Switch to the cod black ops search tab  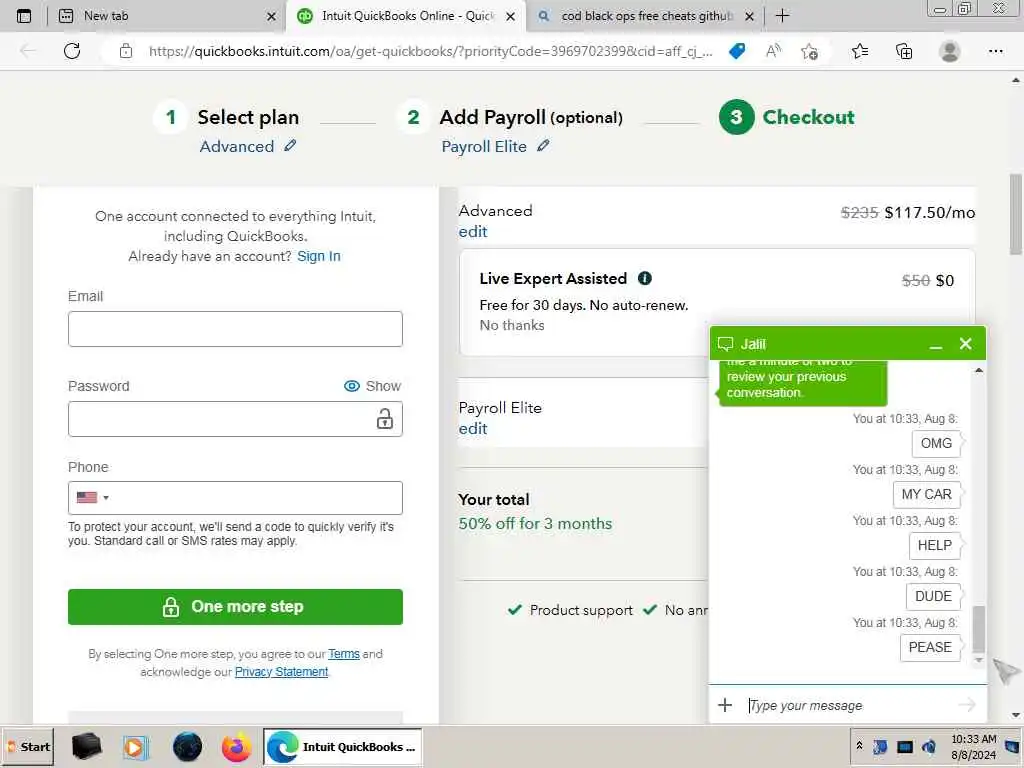coord(645,16)
